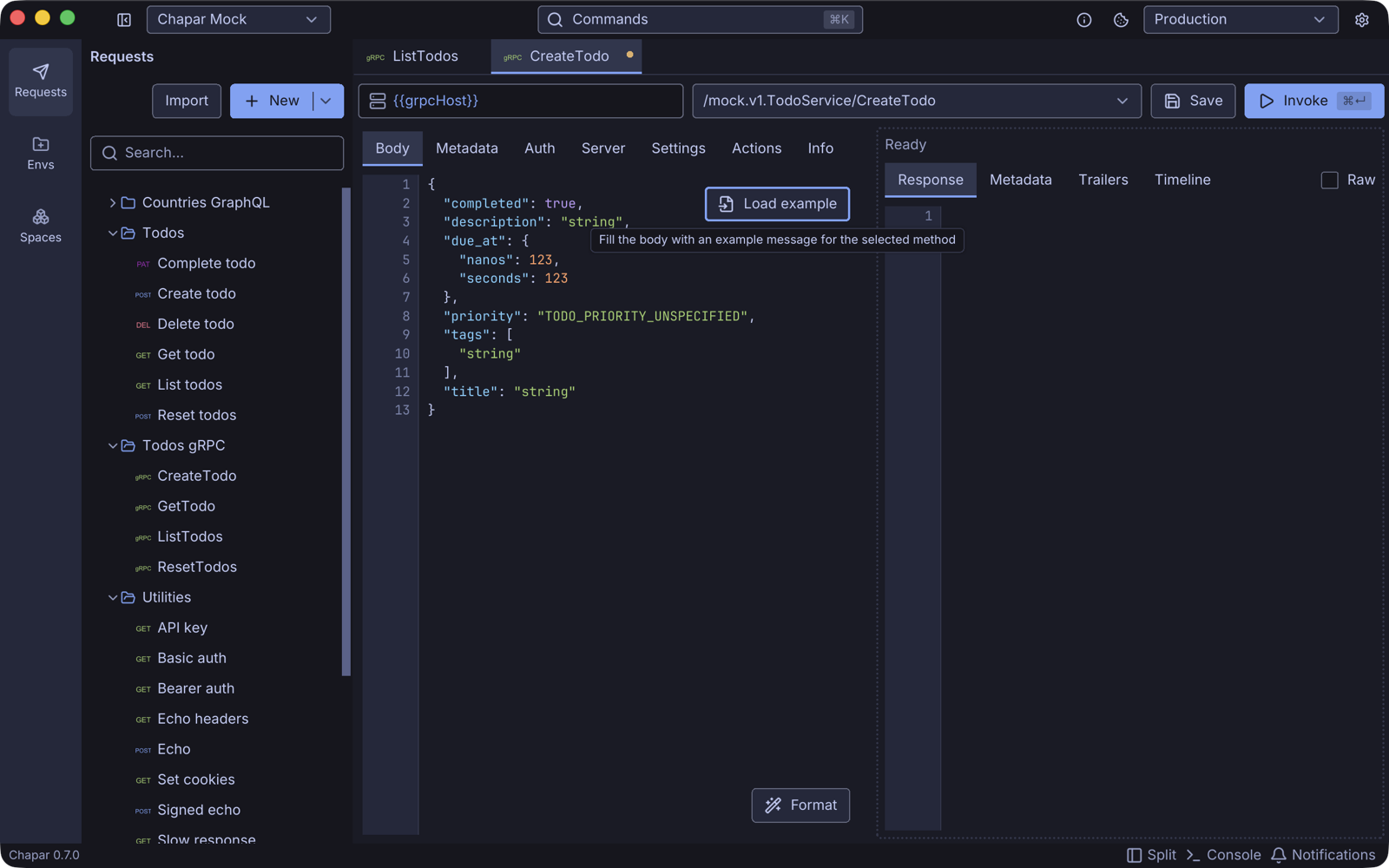Open the Chapar Mock workspace dropdown
Image resolution: width=1389 pixels, height=868 pixels.
click(x=239, y=19)
